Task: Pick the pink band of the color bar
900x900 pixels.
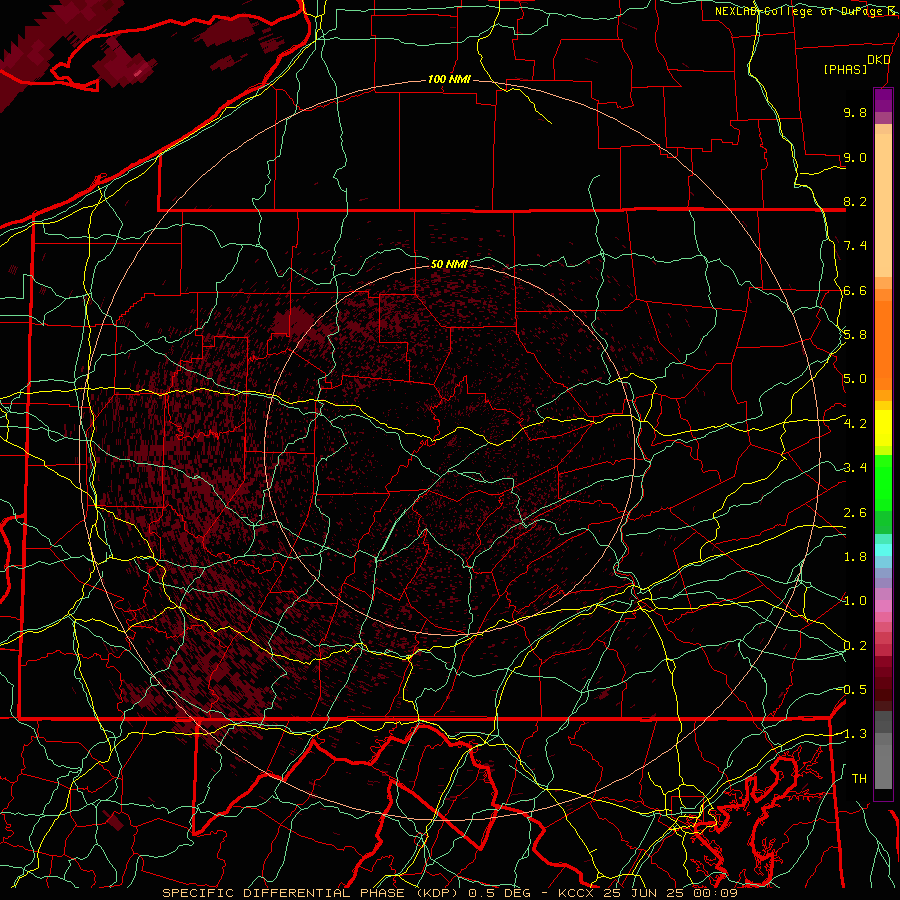Action: [x=883, y=606]
